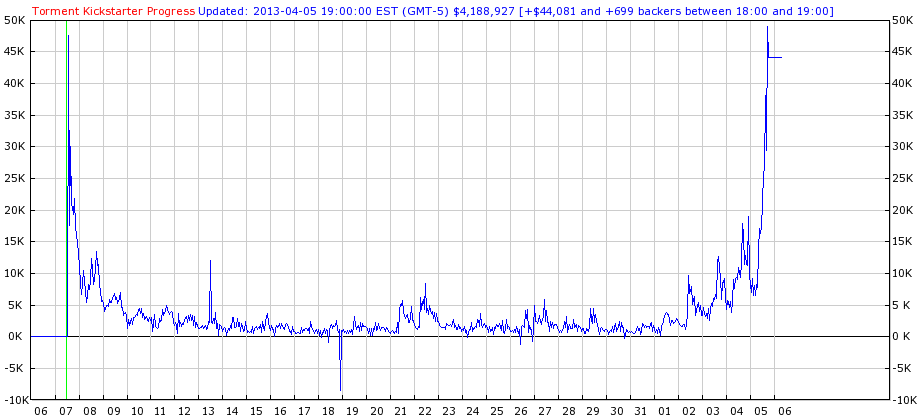Click the 01 date label on x-axis
Viewport: 920px width, 420px height.
point(664,411)
